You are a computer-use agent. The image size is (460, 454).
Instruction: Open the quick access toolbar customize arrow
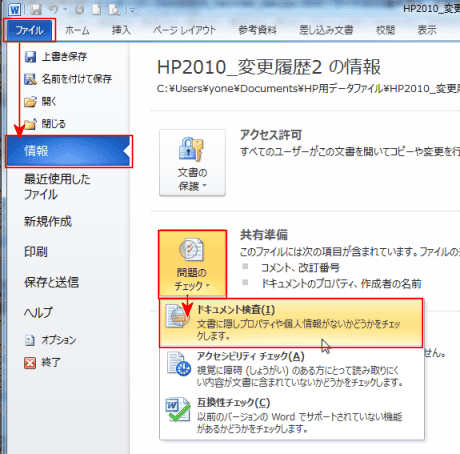point(133,10)
